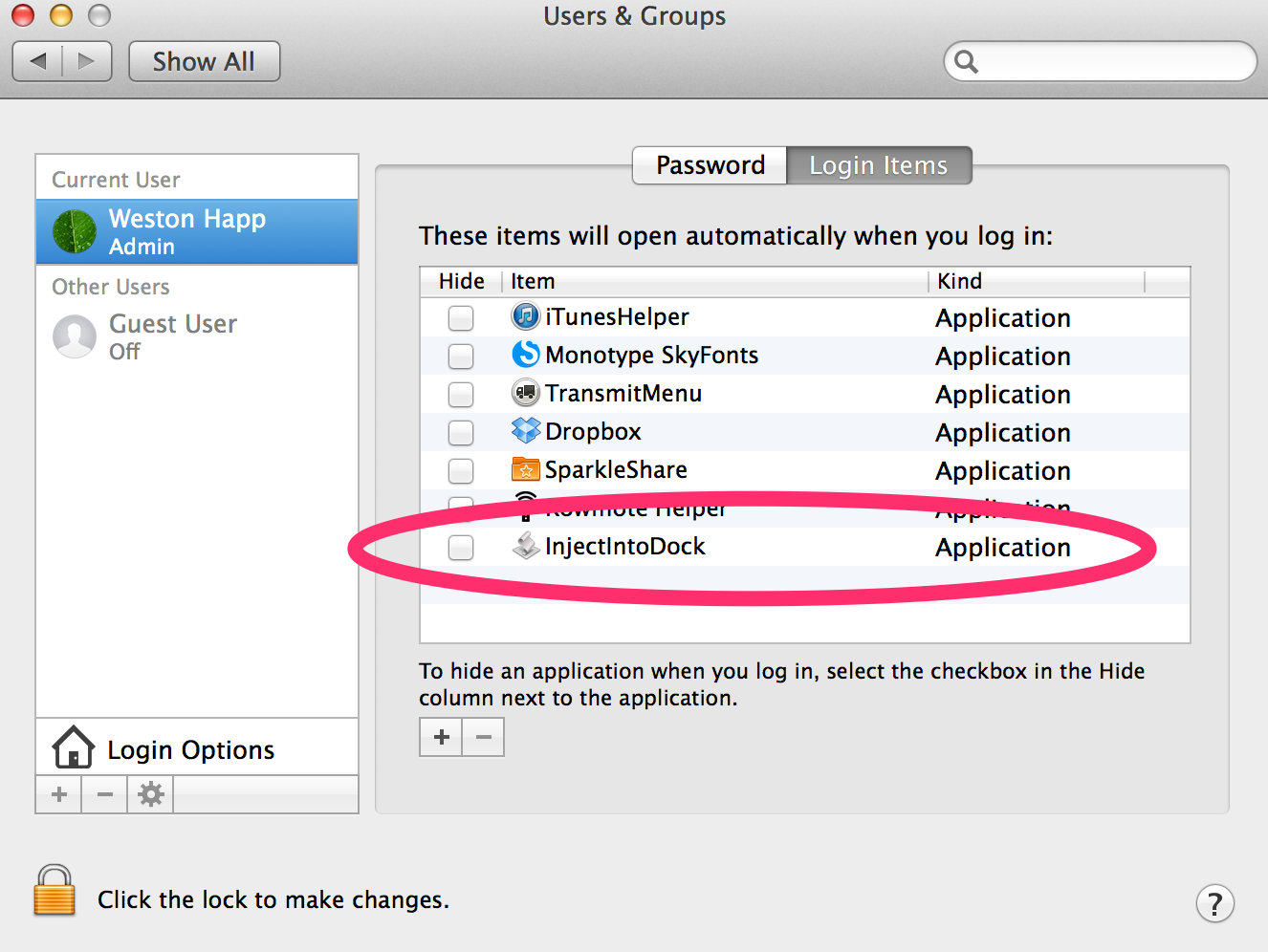This screenshot has width=1268, height=952.
Task: Click the Login Options house icon
Action: [x=74, y=747]
